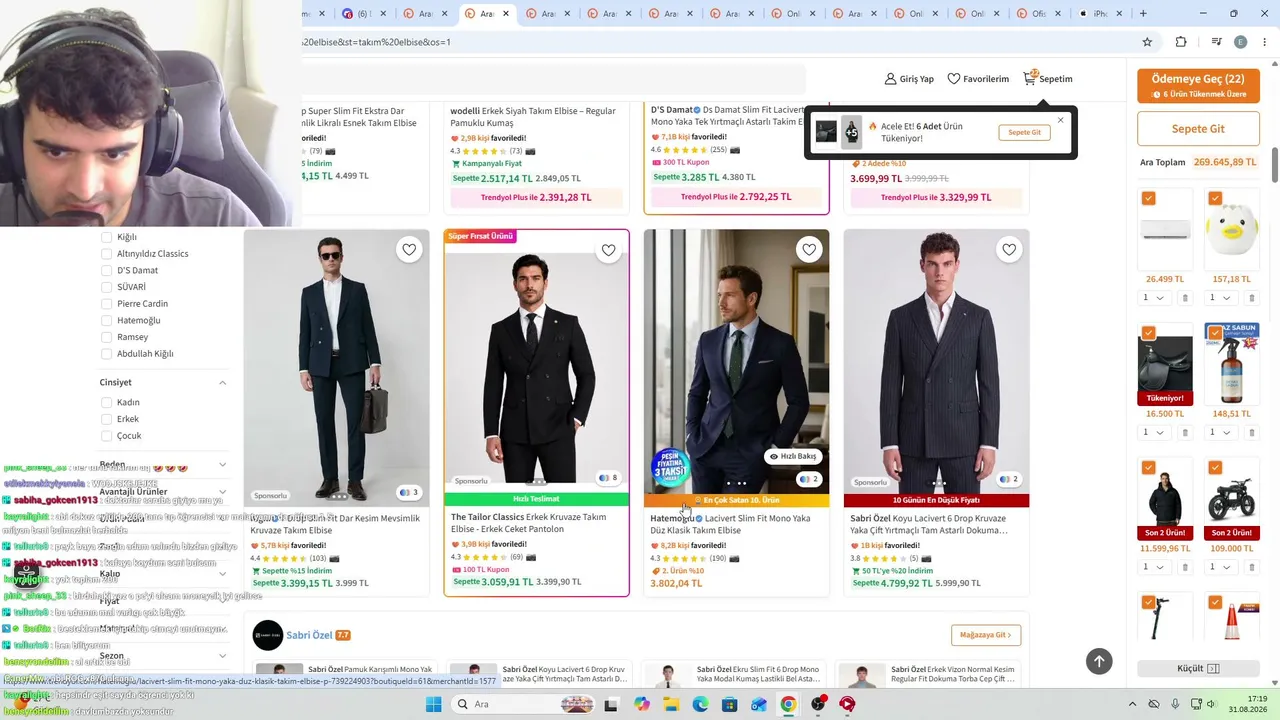Open Microsoft Store from the taskbar
This screenshot has width=1280, height=720.
coord(730,704)
